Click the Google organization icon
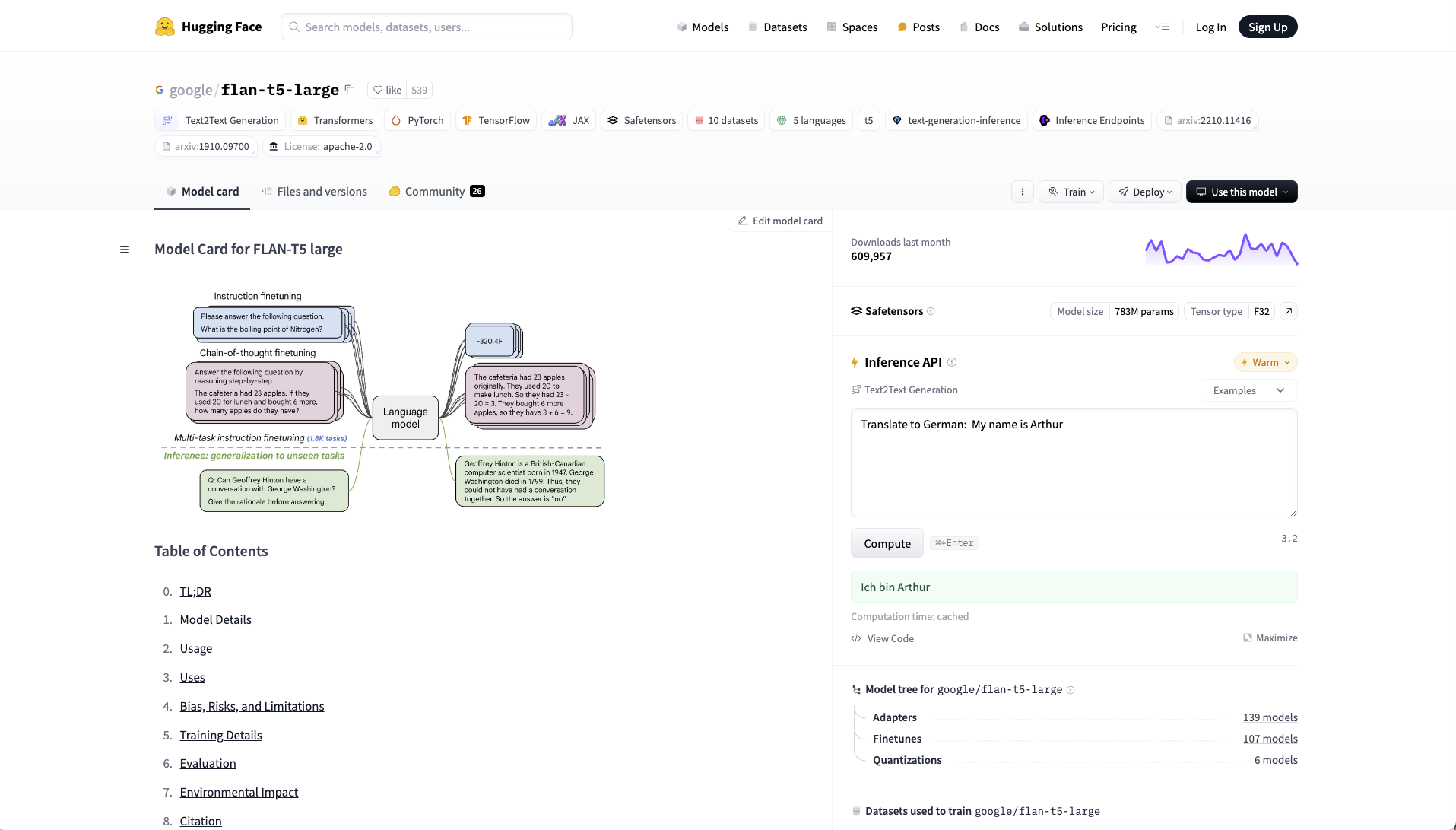 (160, 90)
